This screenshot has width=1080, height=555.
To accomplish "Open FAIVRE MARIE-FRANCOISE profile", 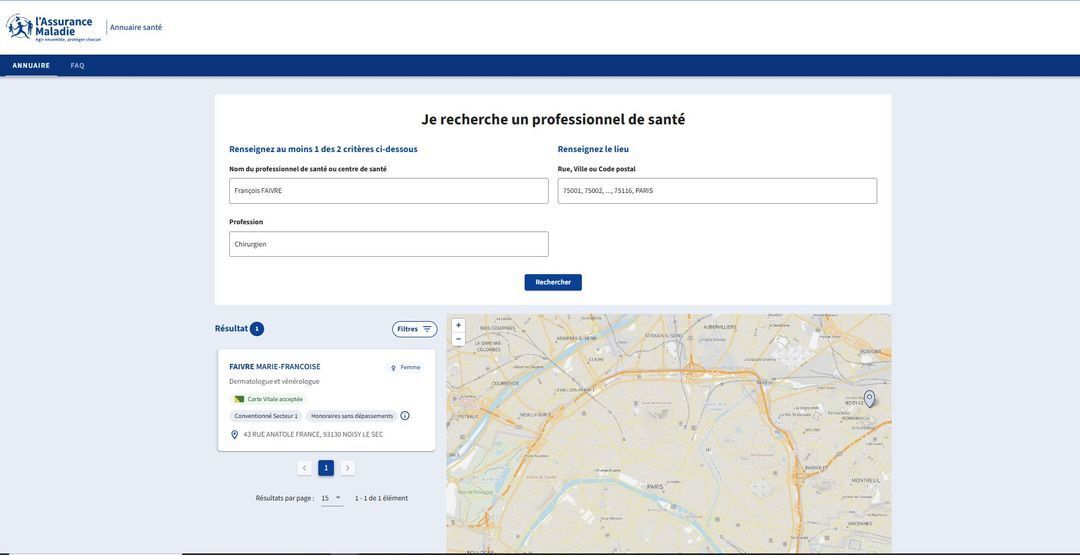I will coord(275,367).
